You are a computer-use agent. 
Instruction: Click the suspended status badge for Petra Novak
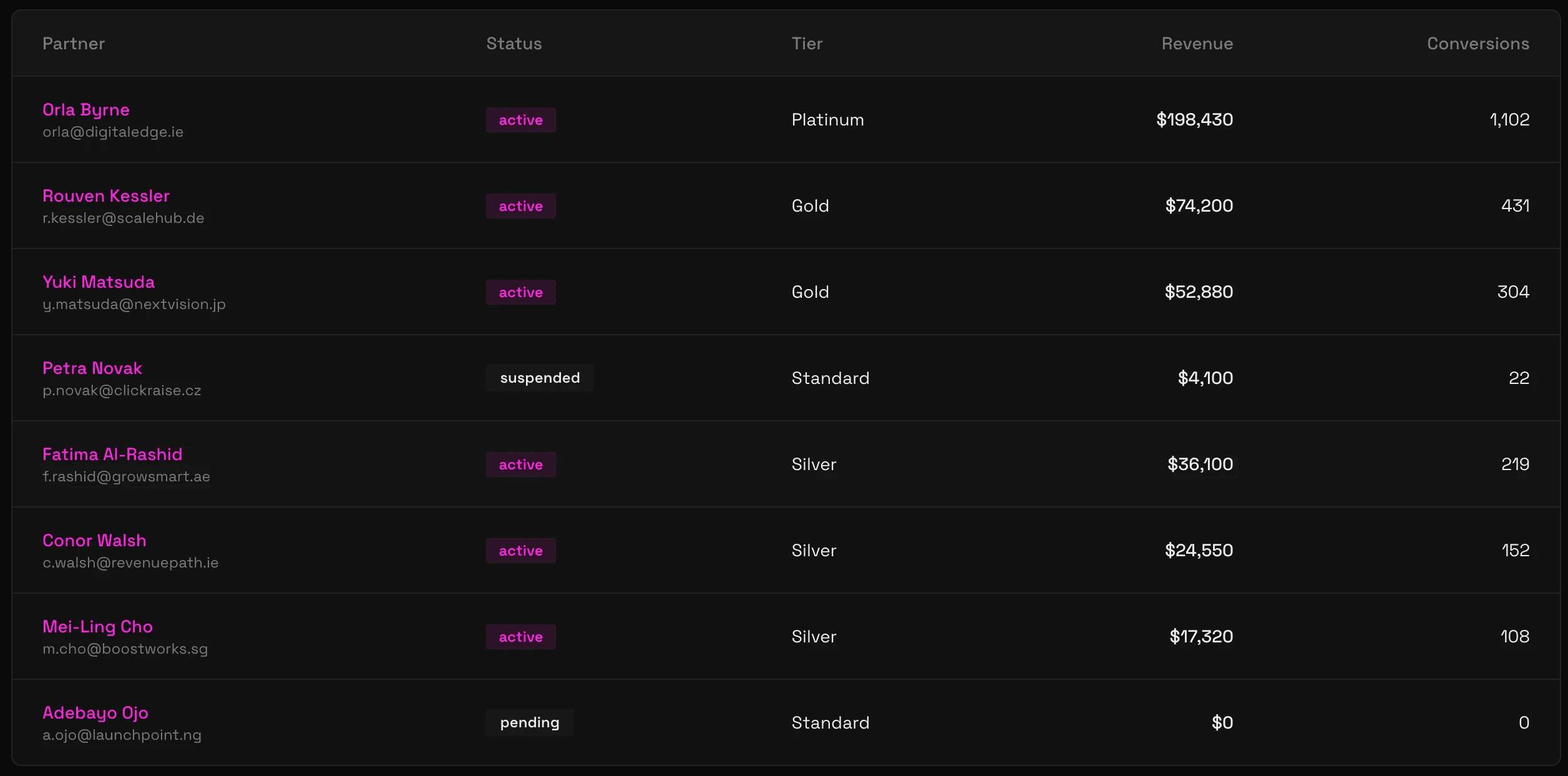540,378
